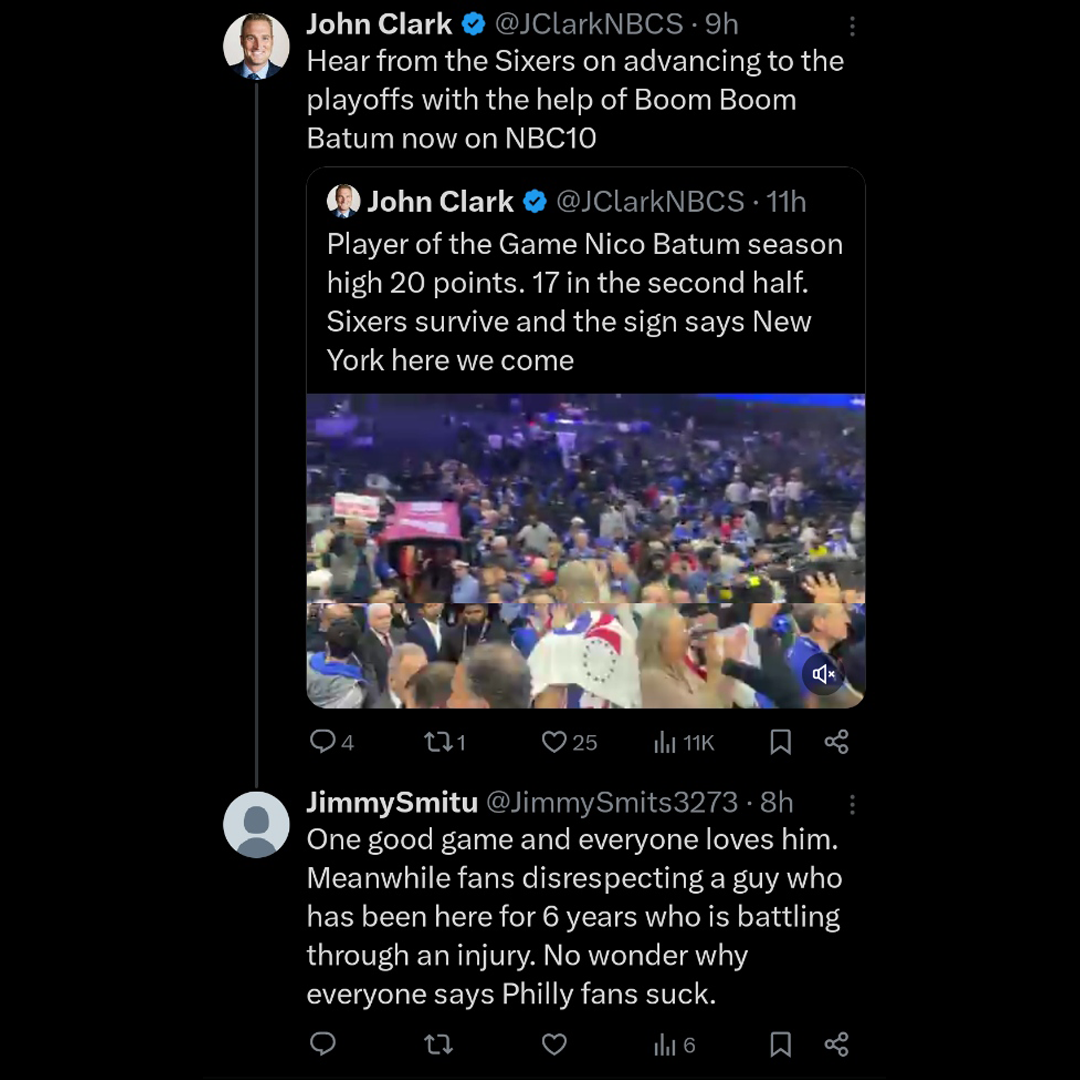Open more options for JimmySmitu's reply
The width and height of the screenshot is (1080, 1080).
(x=852, y=803)
